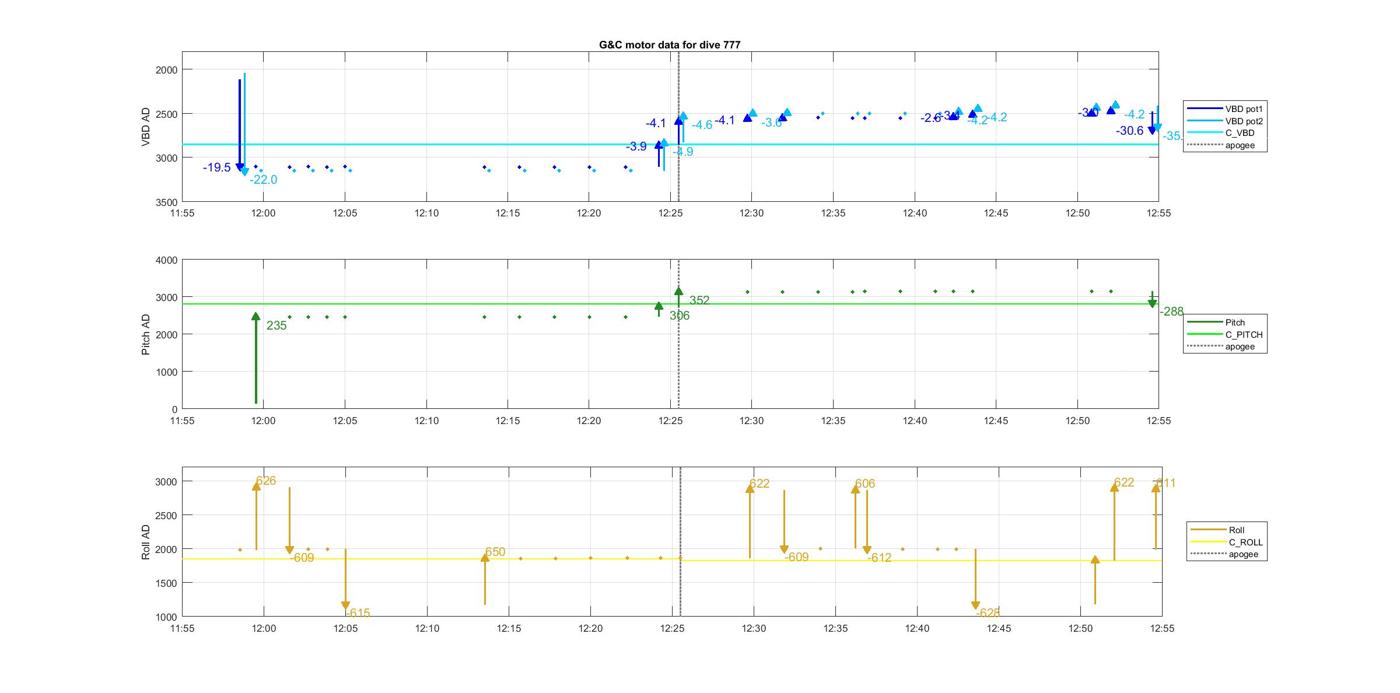Click the title "G&C motor data for dive 777"
This screenshot has height=693, width=1400.
669,45
